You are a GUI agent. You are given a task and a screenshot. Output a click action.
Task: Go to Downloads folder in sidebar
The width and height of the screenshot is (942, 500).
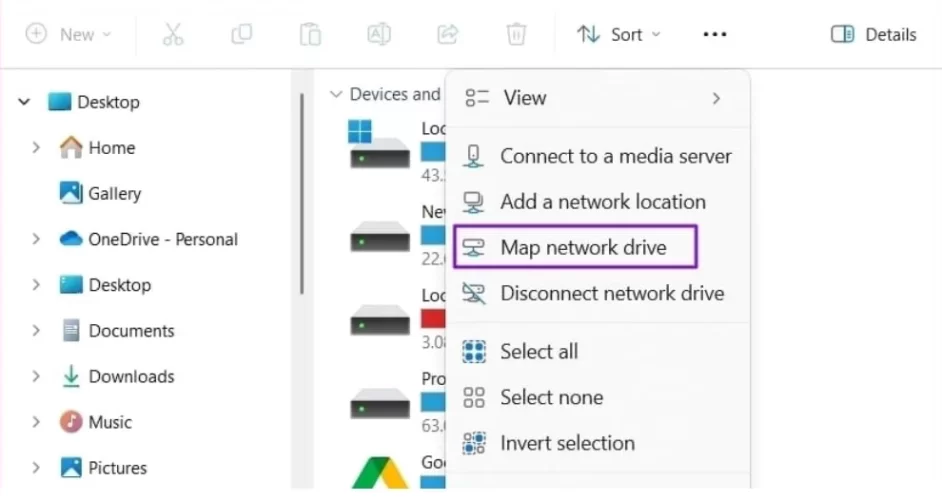tap(131, 376)
